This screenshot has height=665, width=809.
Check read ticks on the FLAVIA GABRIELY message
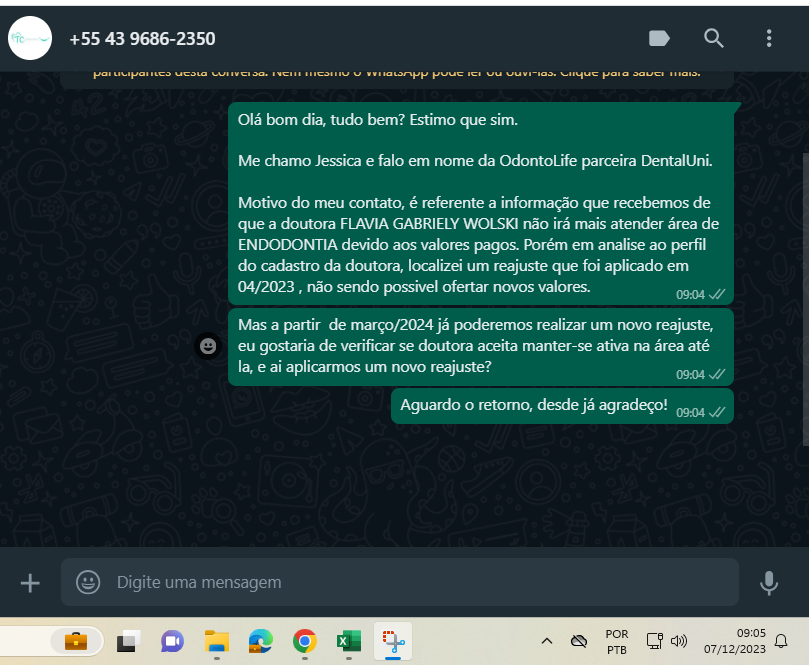pyautogui.click(x=717, y=294)
